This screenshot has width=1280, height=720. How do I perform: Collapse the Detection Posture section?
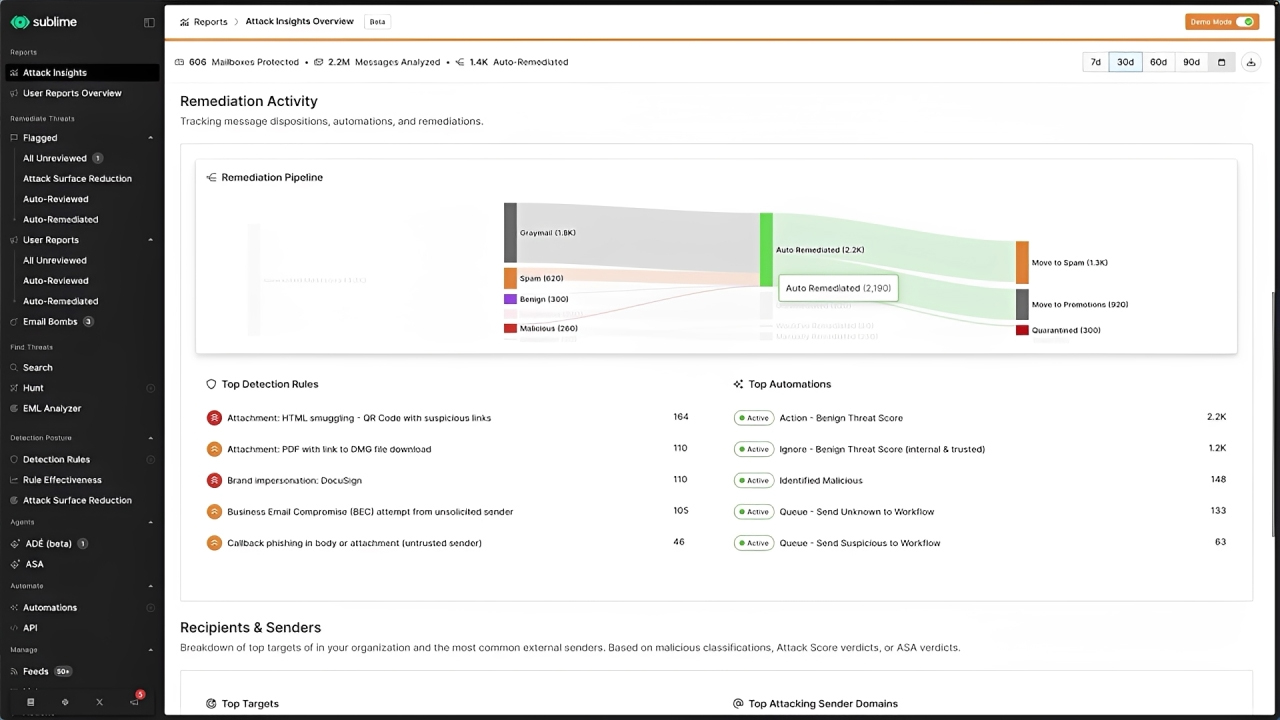[x=151, y=438]
